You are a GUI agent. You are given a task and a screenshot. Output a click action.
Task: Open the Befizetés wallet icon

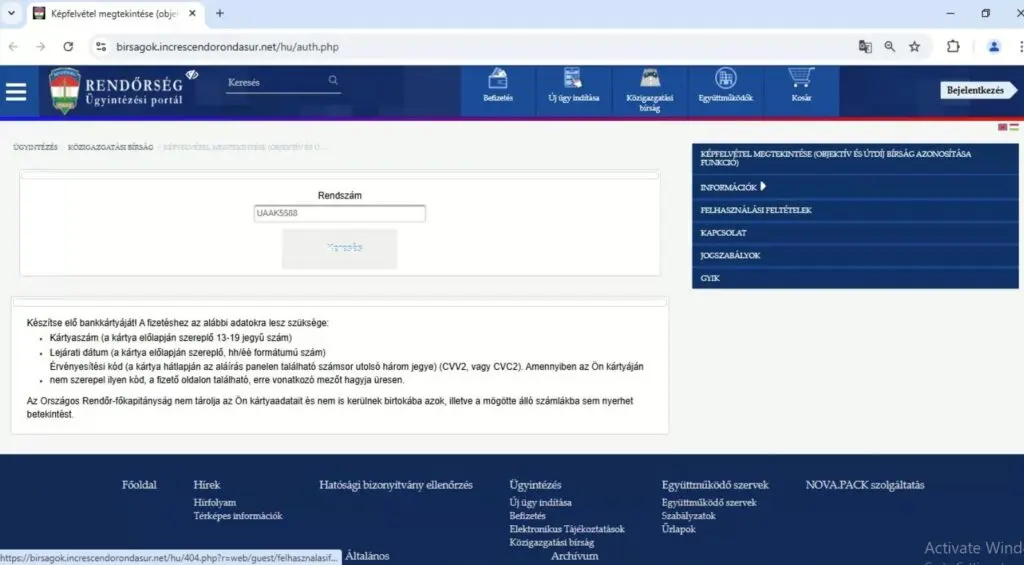(x=498, y=80)
